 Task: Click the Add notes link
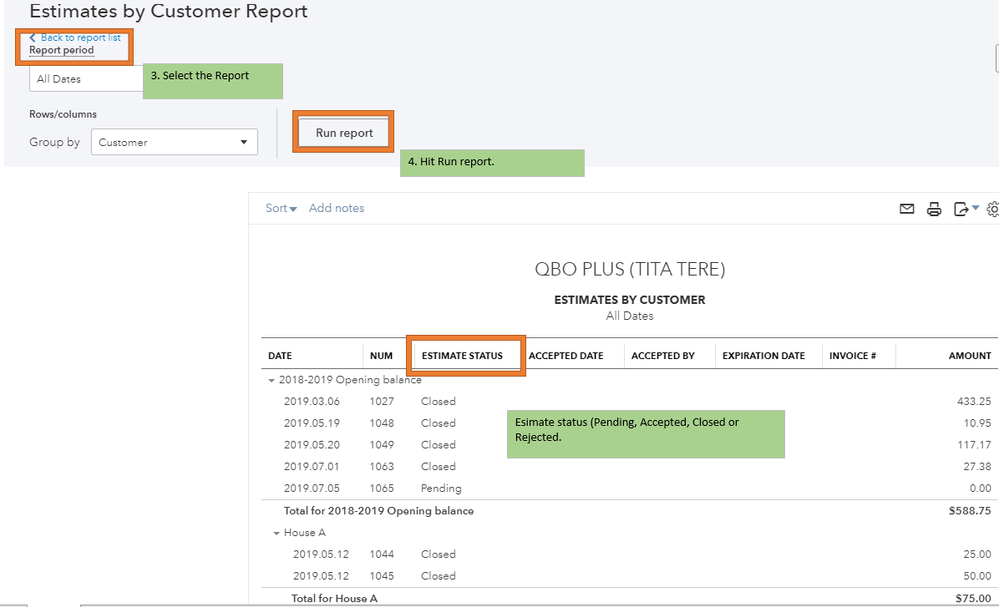tap(336, 208)
